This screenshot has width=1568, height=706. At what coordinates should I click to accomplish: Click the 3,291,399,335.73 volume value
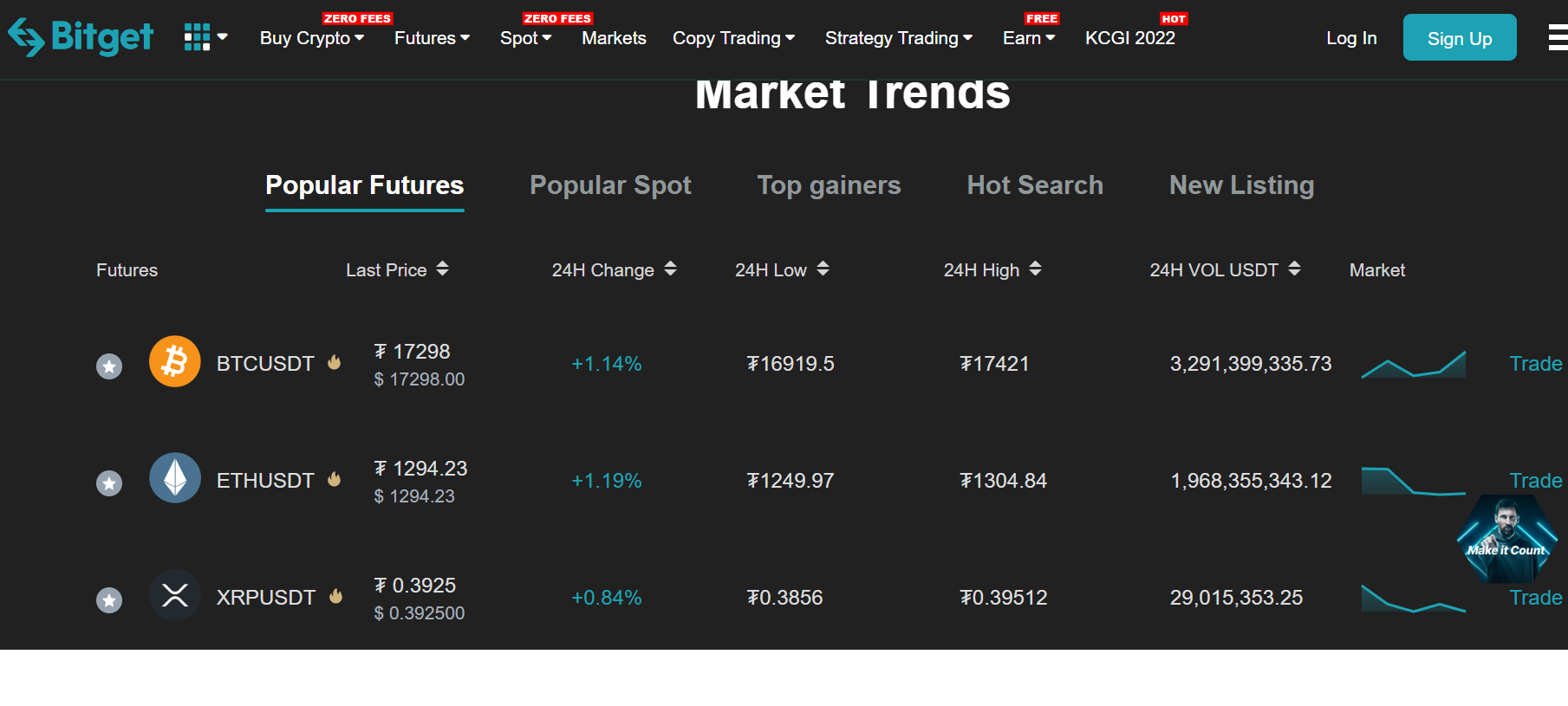pos(1251,364)
